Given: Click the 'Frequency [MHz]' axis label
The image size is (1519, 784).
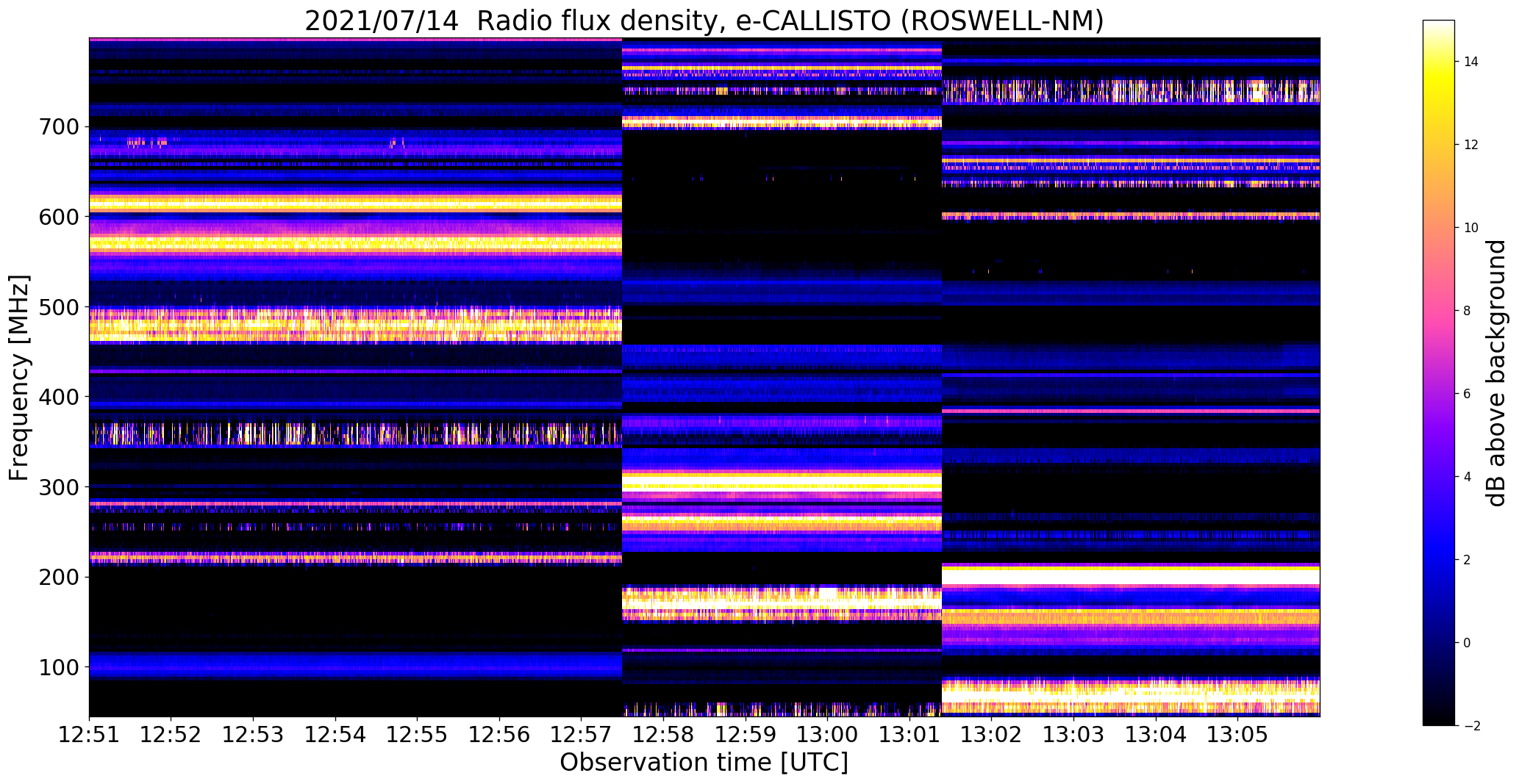Looking at the screenshot, I should tap(19, 378).
